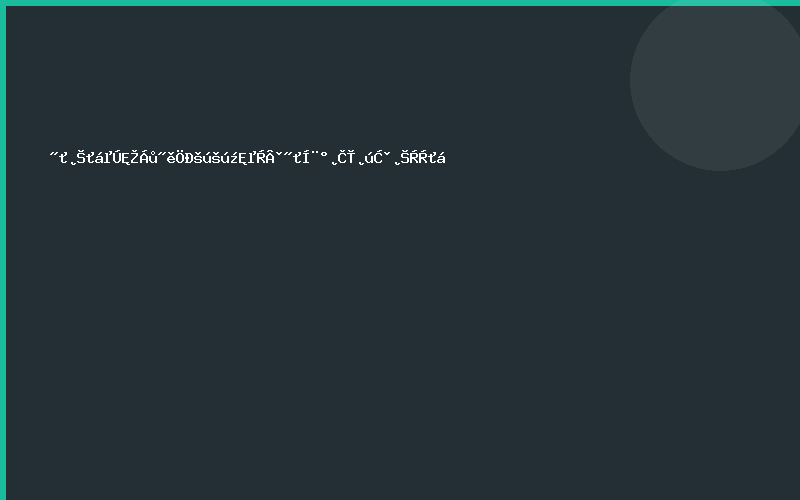Click the top-left corner where teal bars meet
The image size is (800, 500).
[3, 3]
